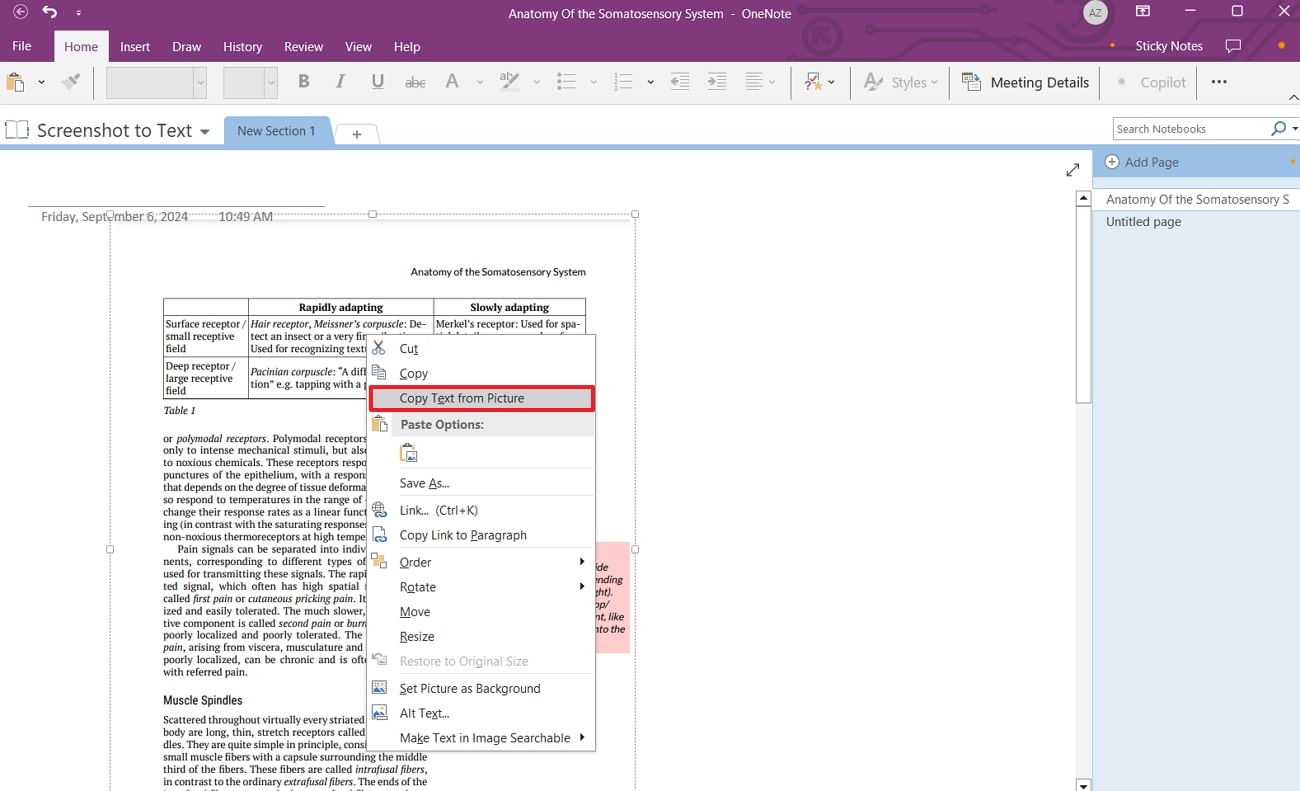
Task: Click the Bullets list icon
Action: pos(566,82)
